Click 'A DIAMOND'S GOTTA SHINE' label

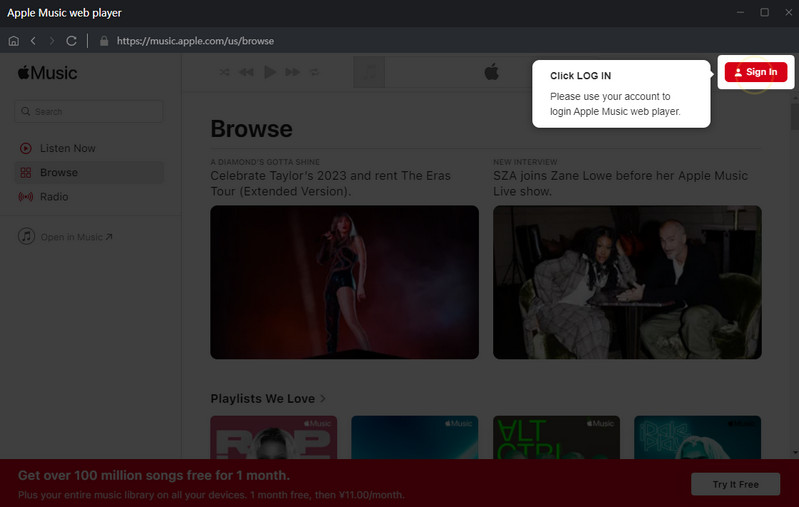(x=265, y=162)
